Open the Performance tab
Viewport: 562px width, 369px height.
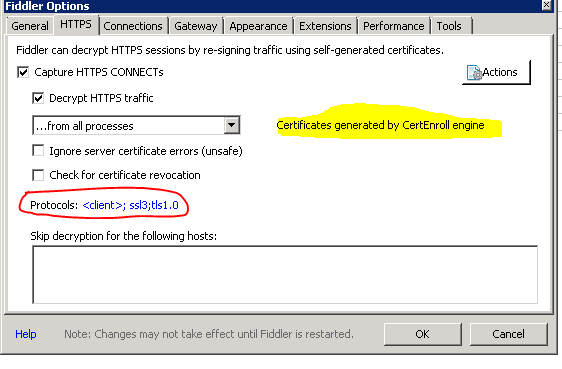[394, 26]
